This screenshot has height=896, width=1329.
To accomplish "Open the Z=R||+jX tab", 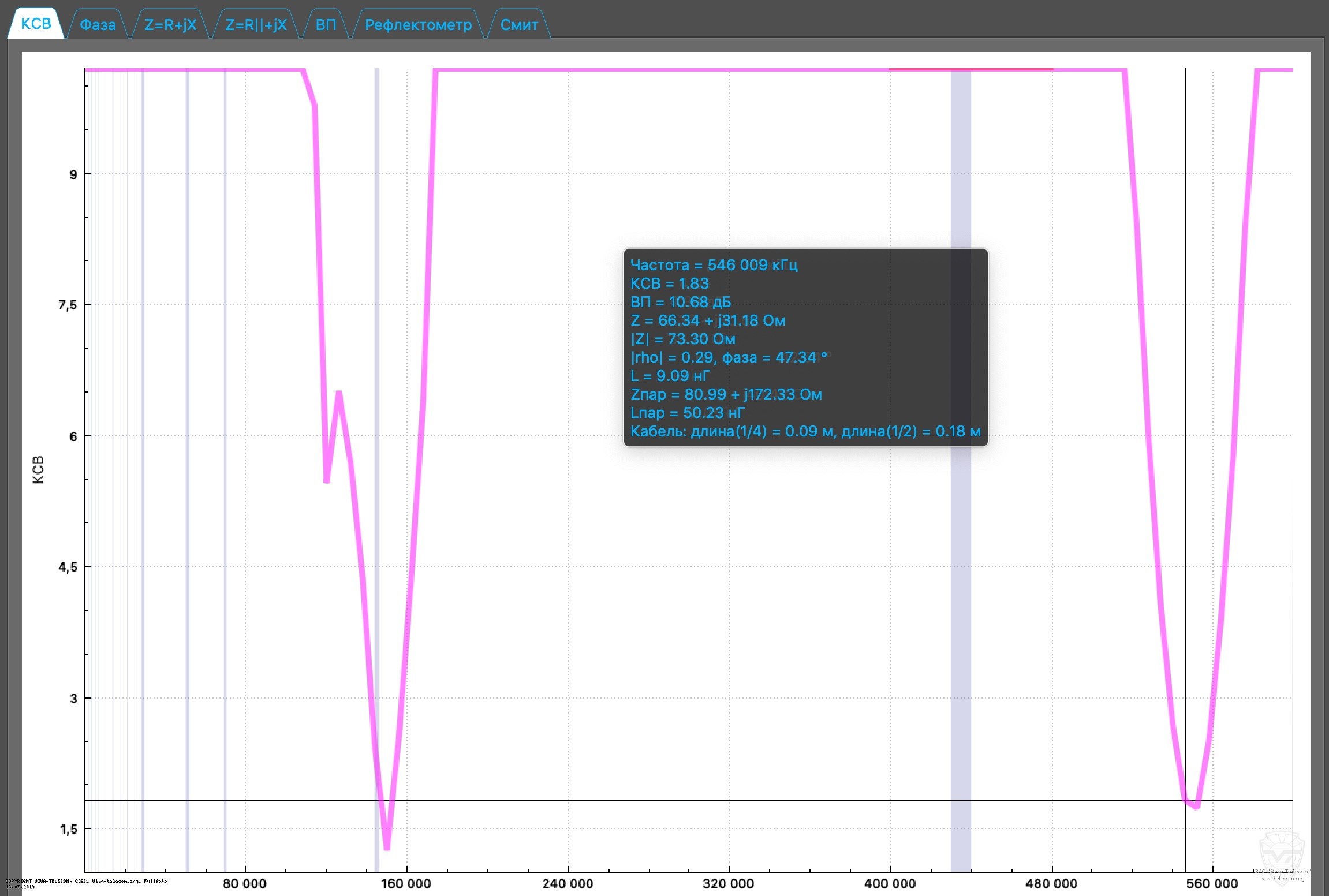I will point(256,25).
